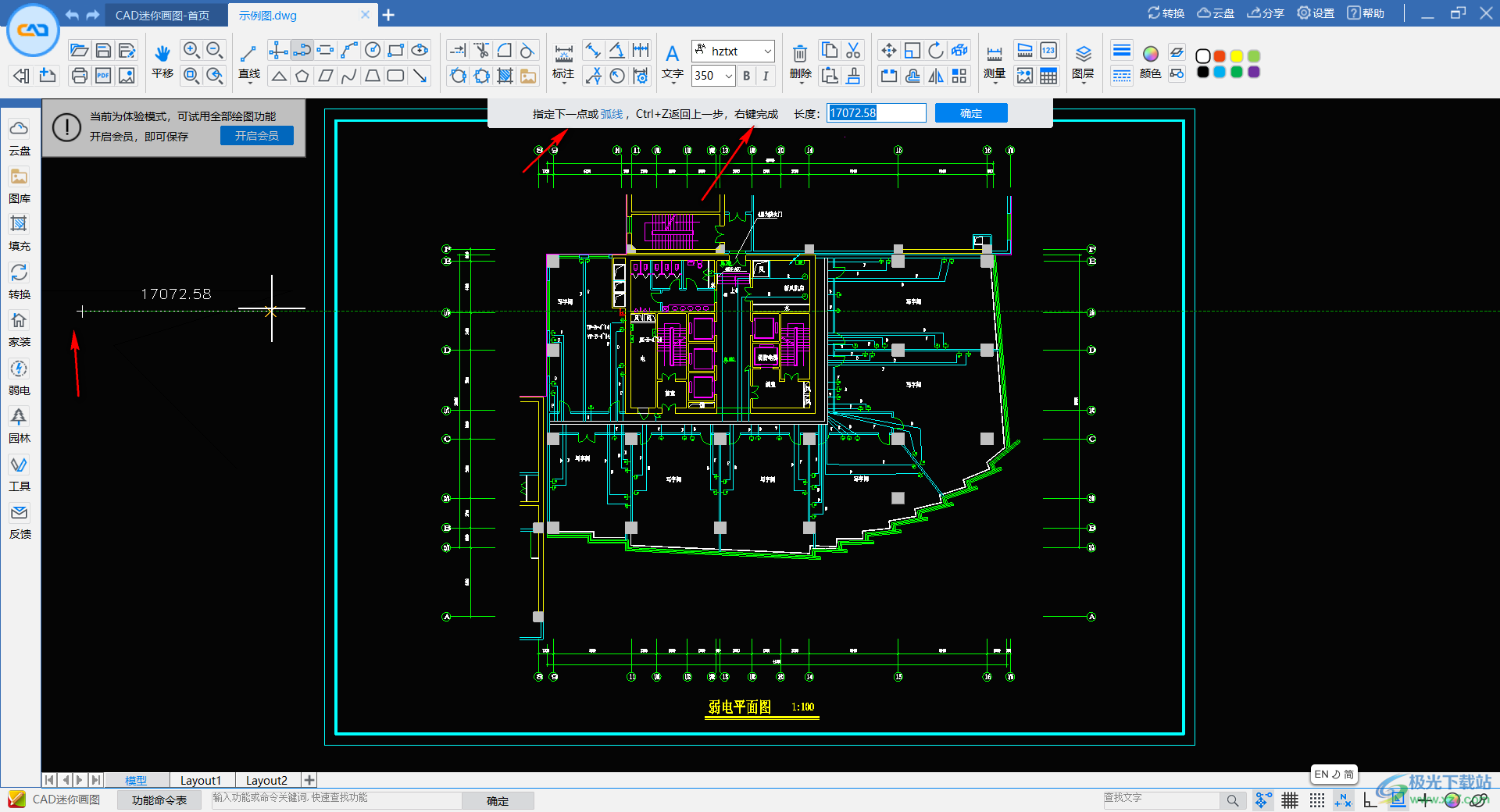Activate the 平移 pan hand tool
The image size is (1500, 812).
pos(162,61)
